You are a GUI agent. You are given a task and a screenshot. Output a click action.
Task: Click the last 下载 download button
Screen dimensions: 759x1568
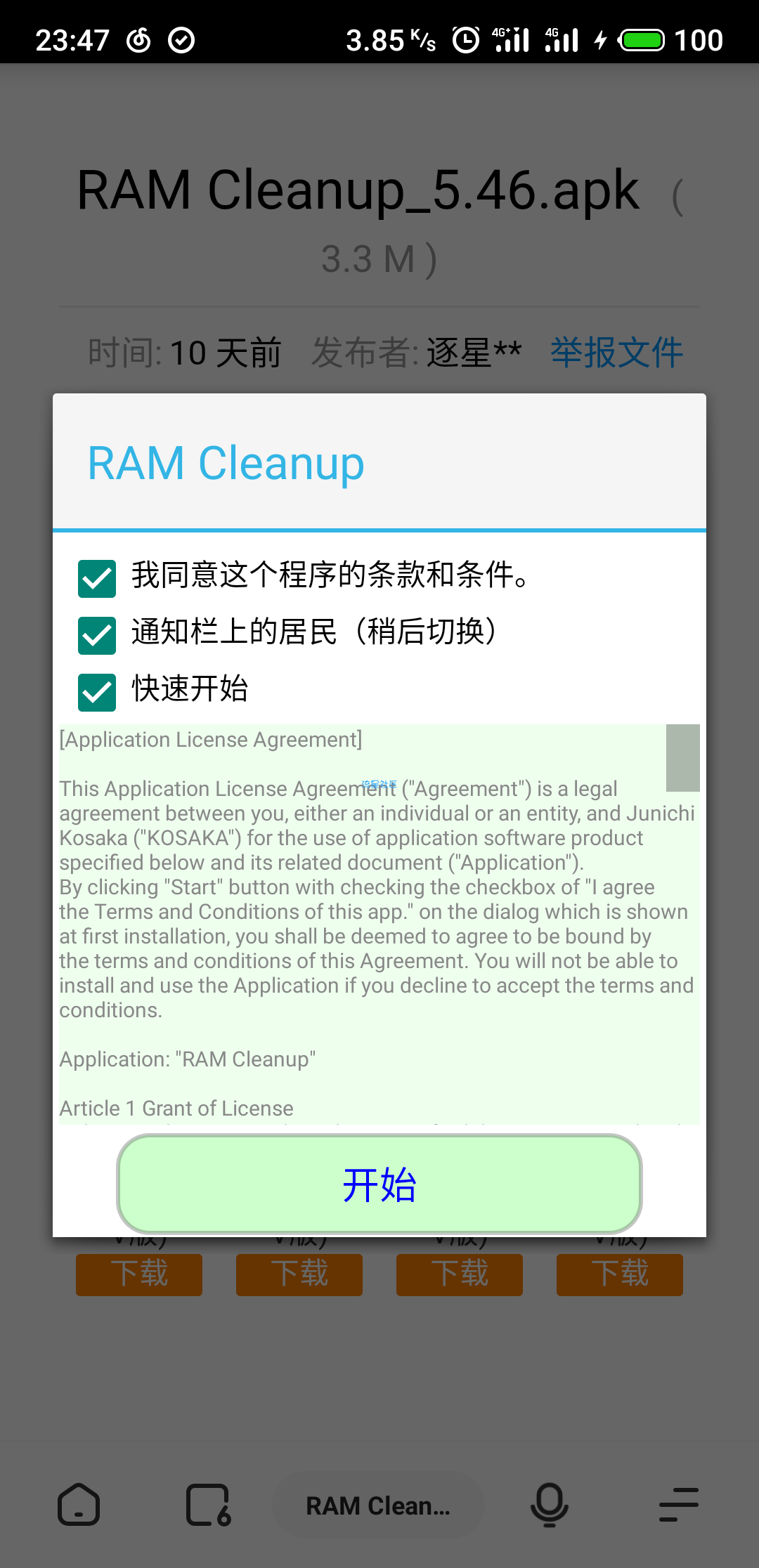tap(620, 1274)
